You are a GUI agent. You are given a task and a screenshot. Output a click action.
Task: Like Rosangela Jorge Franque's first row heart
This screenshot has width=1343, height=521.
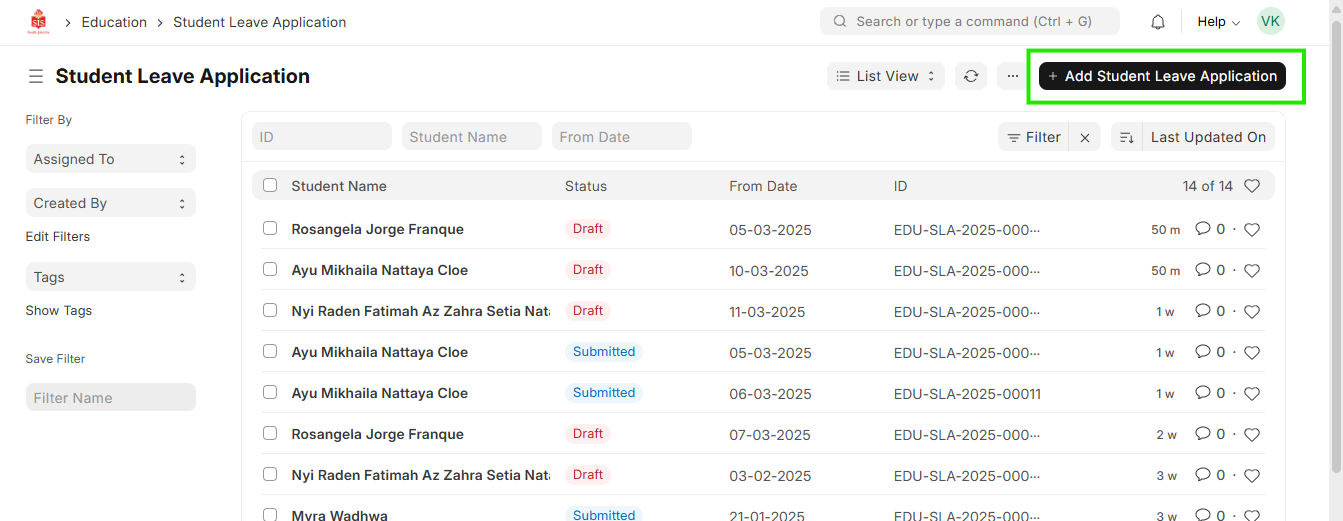1251,230
